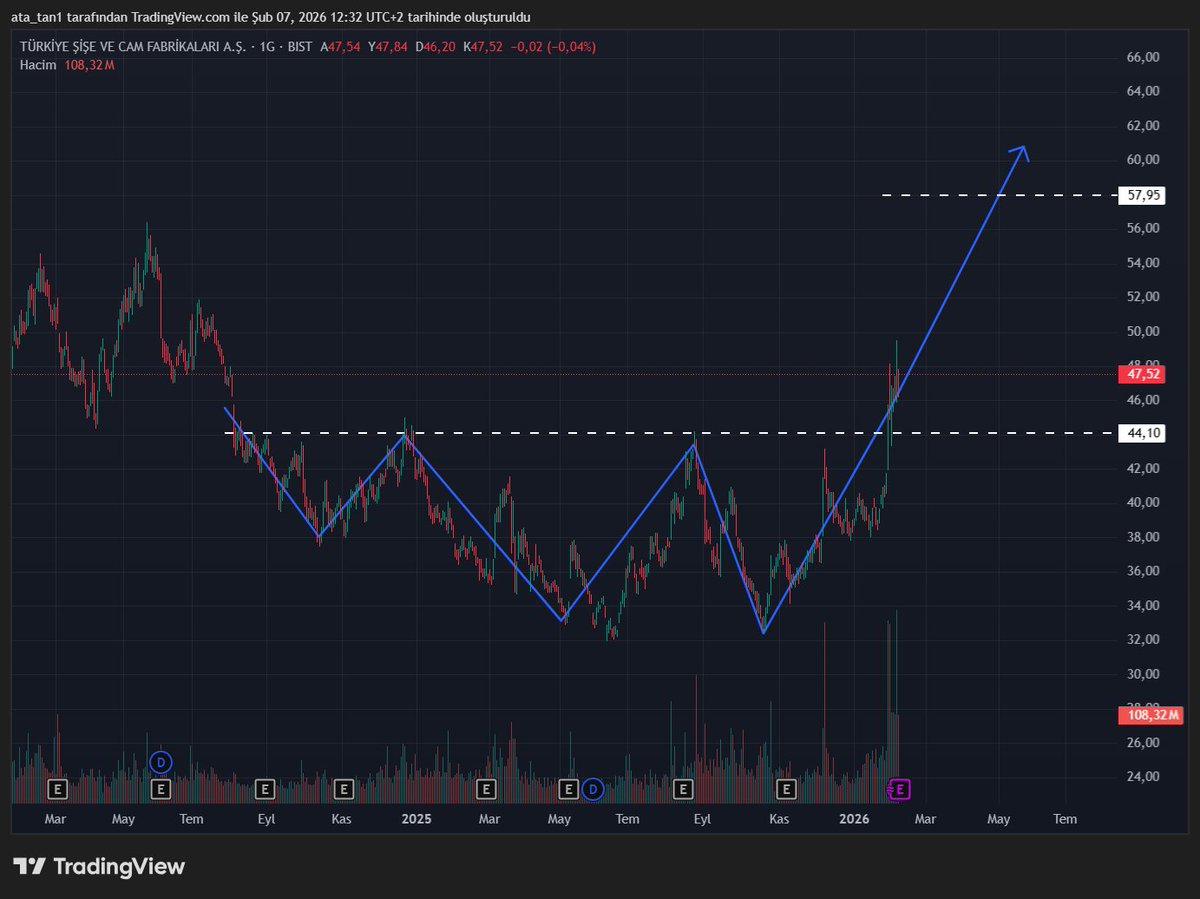The width and height of the screenshot is (1200, 899).
Task: Click the dividend D marker above an E marker
Action: (160, 763)
